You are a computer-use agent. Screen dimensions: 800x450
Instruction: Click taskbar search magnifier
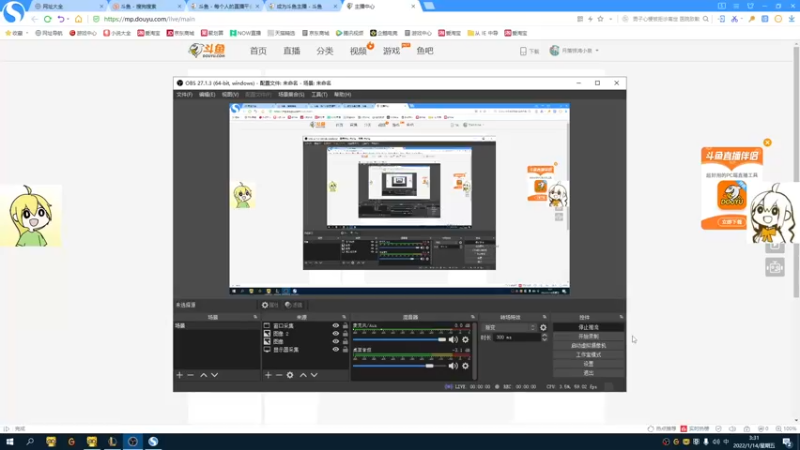point(30,442)
